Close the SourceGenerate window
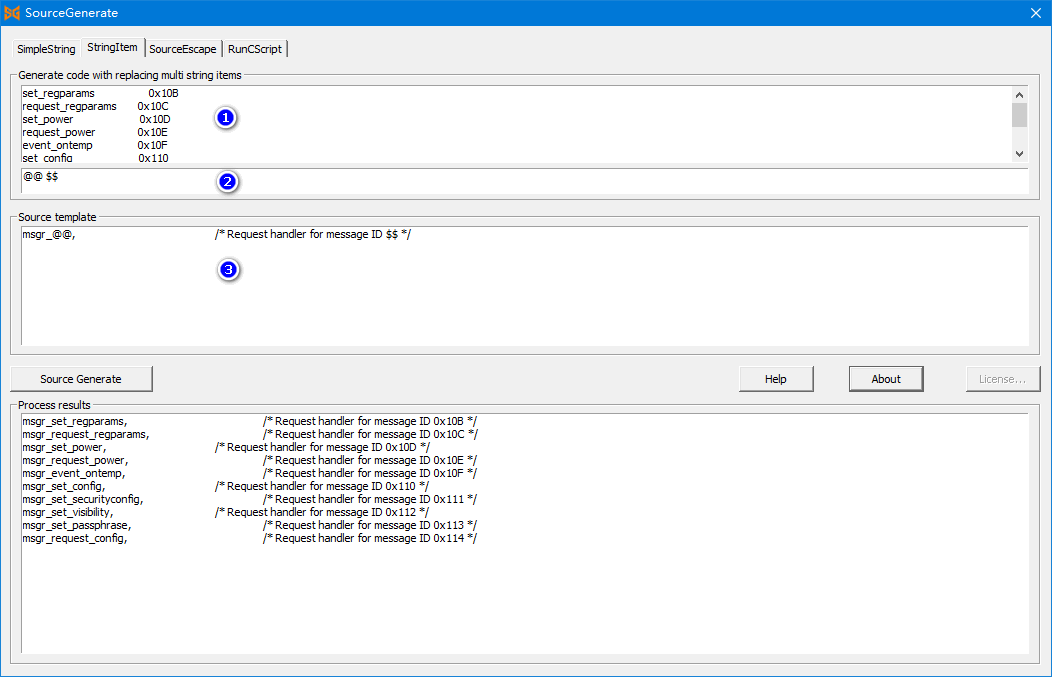The image size is (1052, 677). click(x=1035, y=13)
